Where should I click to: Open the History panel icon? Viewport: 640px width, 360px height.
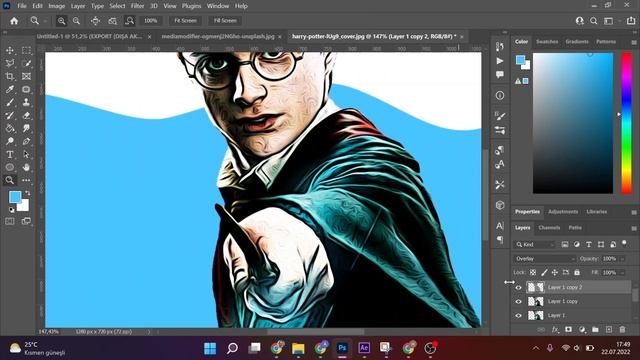[500, 47]
